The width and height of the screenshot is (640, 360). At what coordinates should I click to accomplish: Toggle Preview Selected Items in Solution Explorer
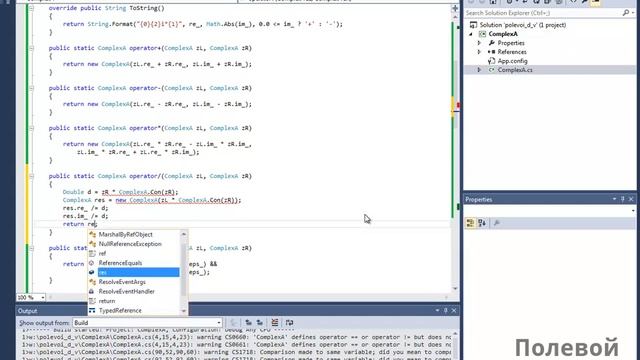pyautogui.click(x=596, y=2)
